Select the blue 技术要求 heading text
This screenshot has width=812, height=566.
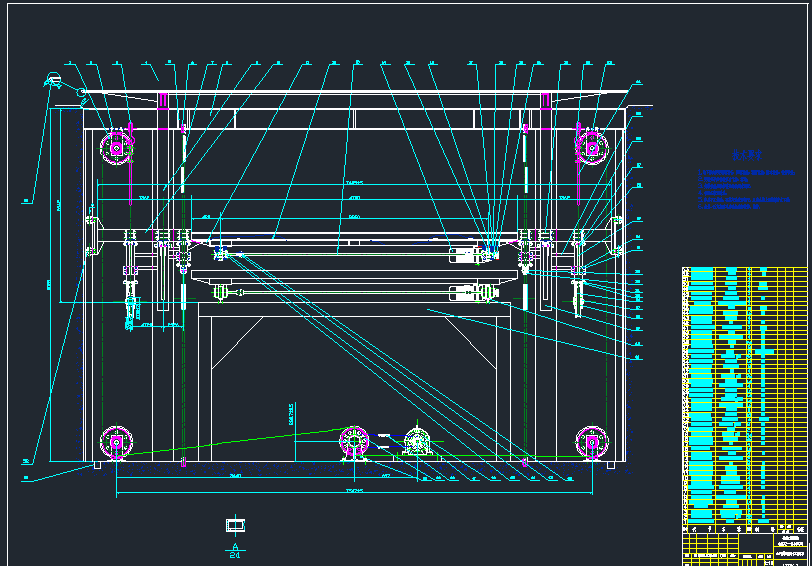[747, 155]
